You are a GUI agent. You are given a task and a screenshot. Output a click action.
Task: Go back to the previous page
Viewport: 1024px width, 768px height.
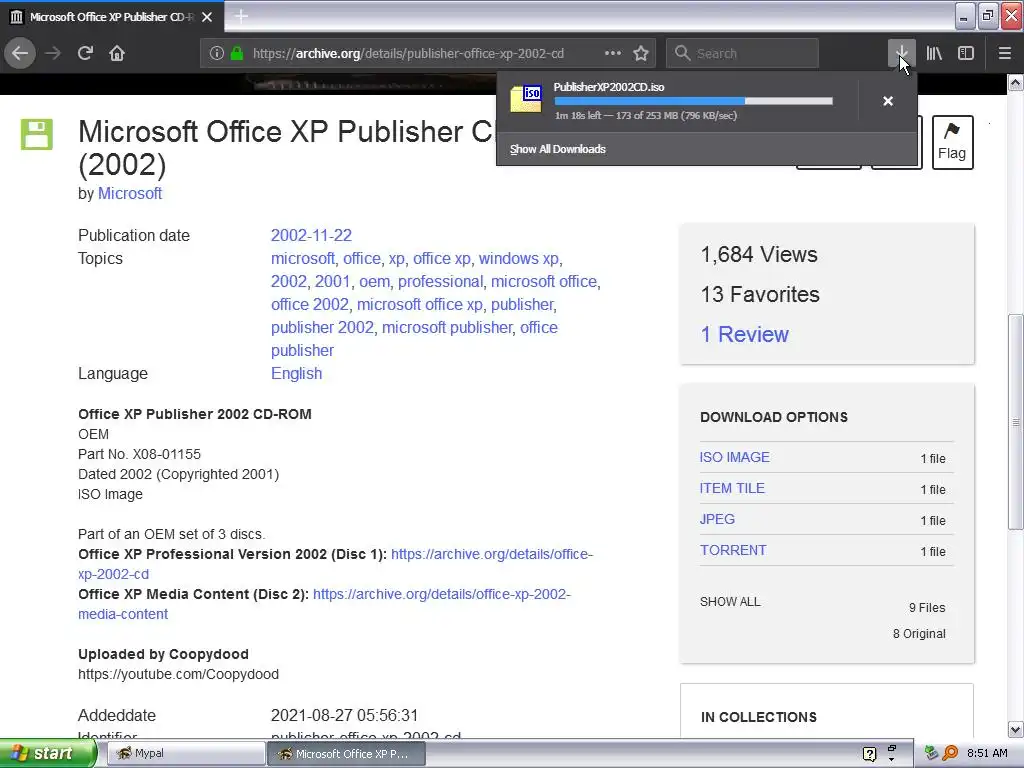tap(20, 54)
